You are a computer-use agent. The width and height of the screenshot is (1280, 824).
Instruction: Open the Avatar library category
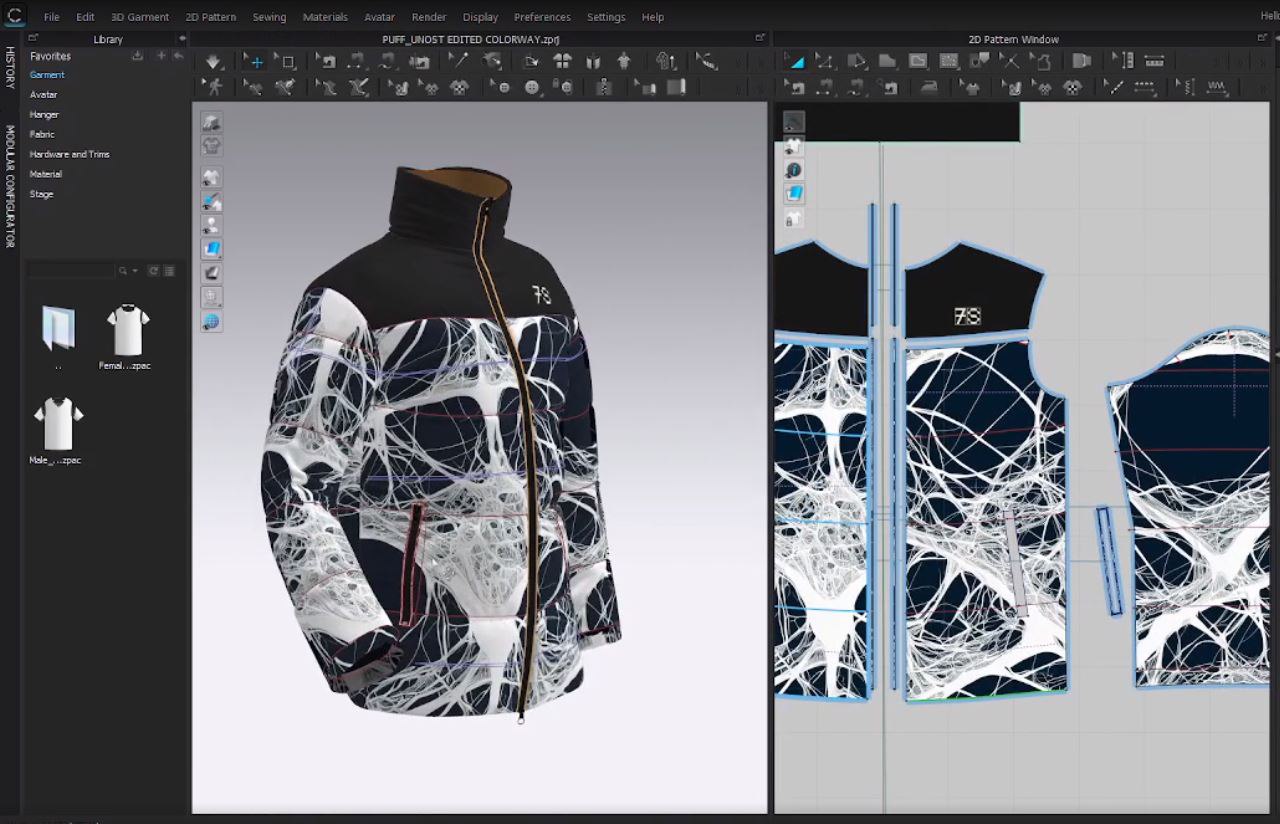[43, 95]
